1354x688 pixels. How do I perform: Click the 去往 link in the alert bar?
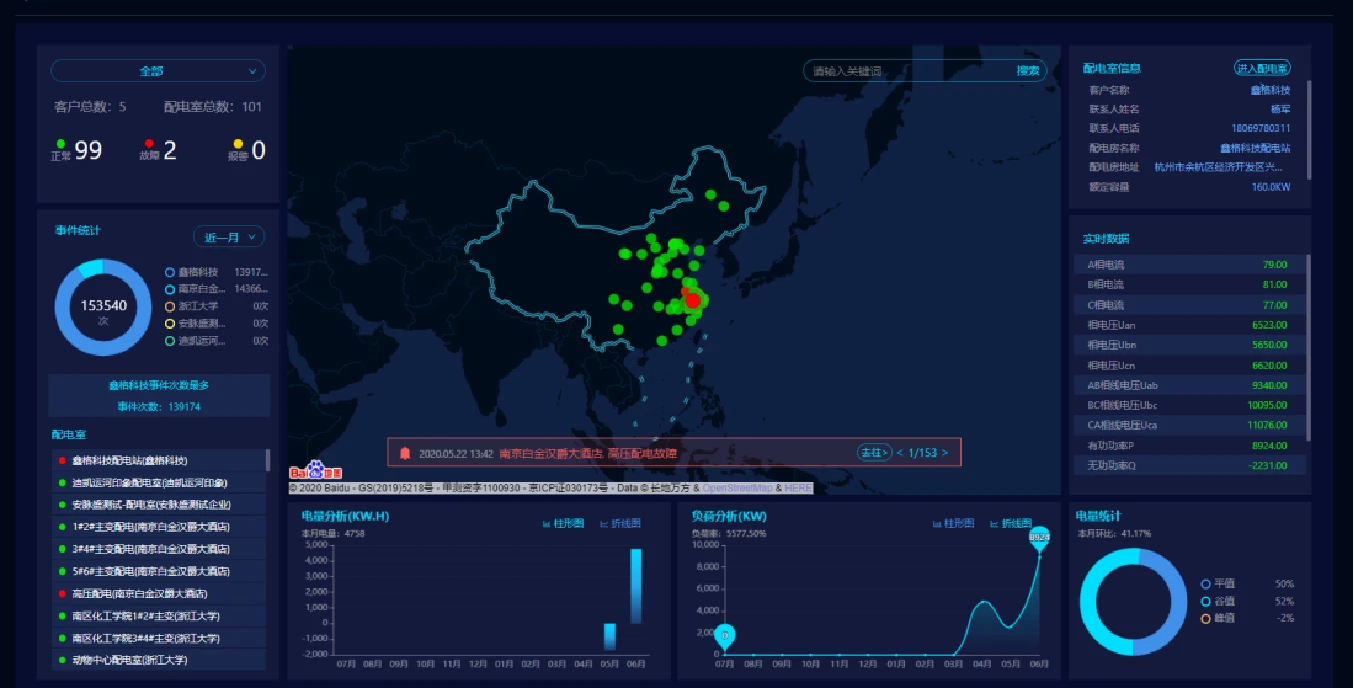tap(873, 451)
